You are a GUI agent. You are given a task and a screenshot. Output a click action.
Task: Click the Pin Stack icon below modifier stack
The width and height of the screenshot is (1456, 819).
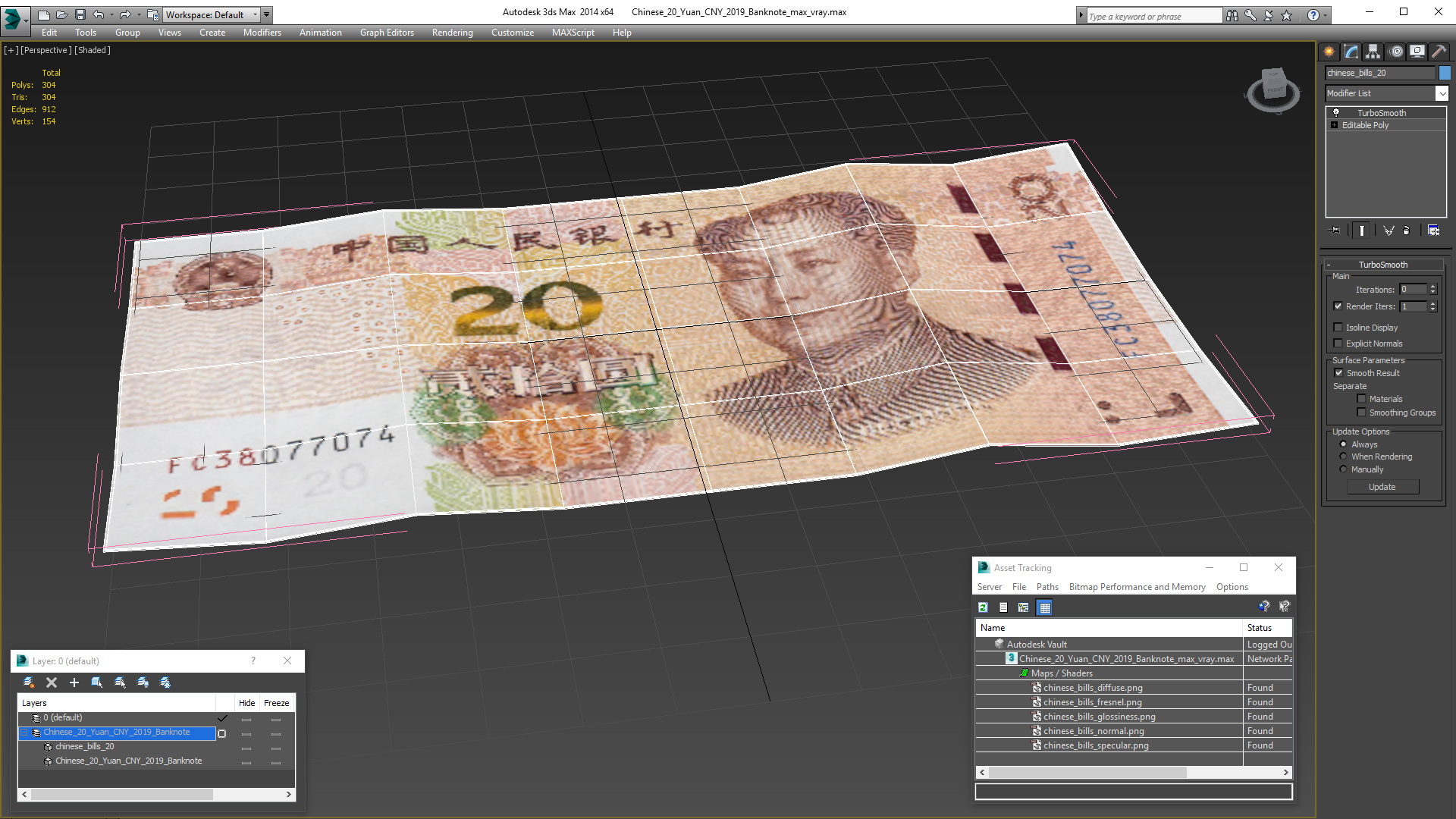point(1335,231)
